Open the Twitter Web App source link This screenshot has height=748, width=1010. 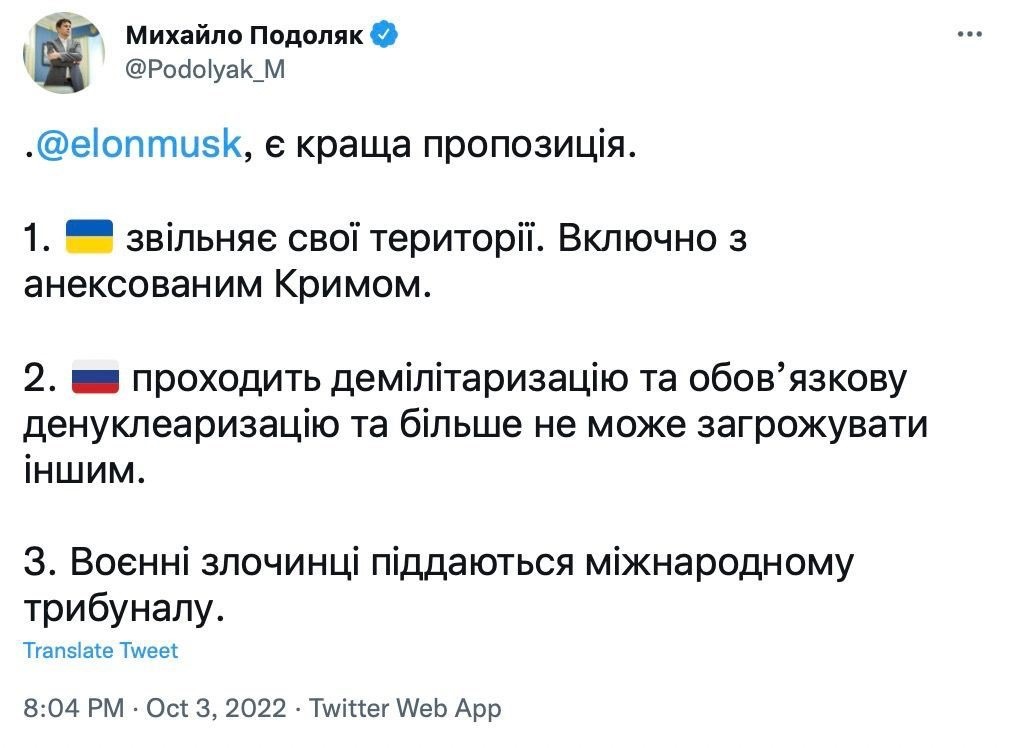(x=405, y=708)
